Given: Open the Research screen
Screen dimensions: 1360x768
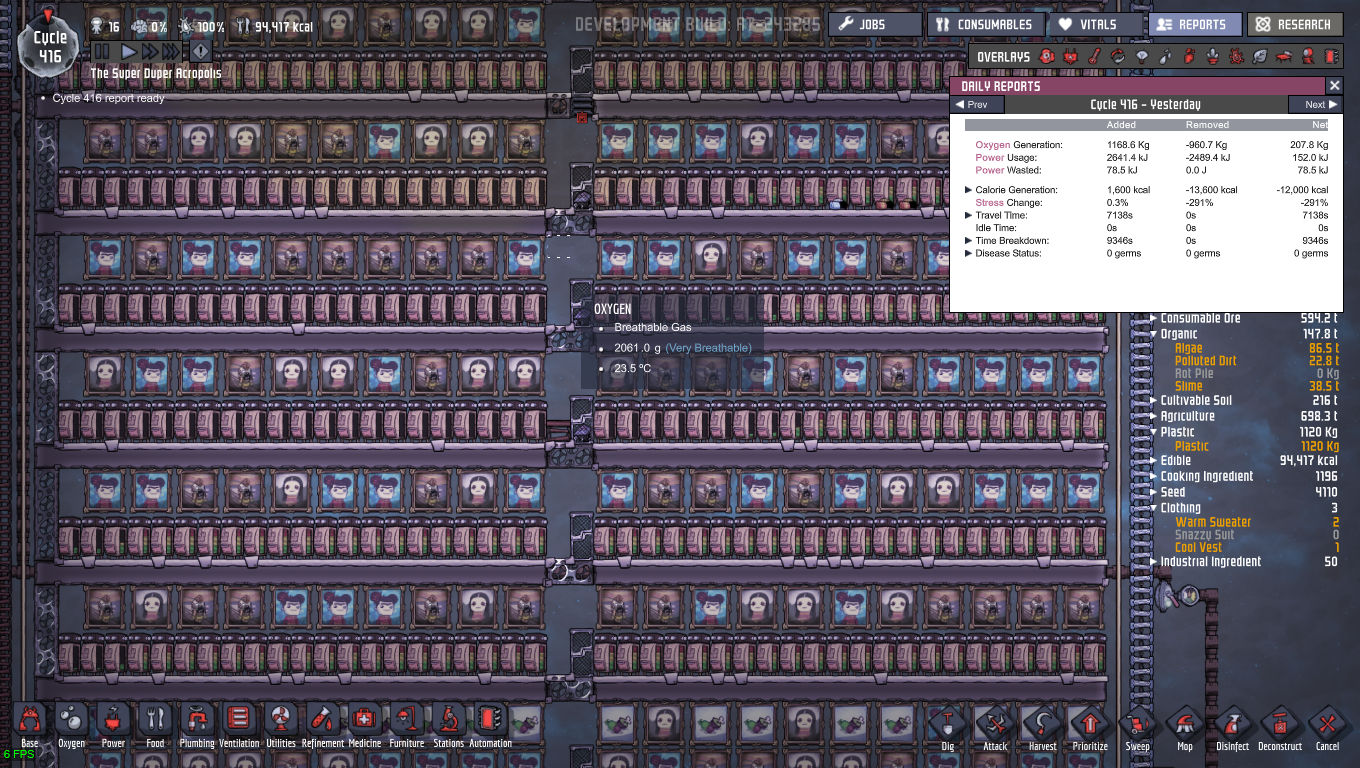Looking at the screenshot, I should [1294, 24].
